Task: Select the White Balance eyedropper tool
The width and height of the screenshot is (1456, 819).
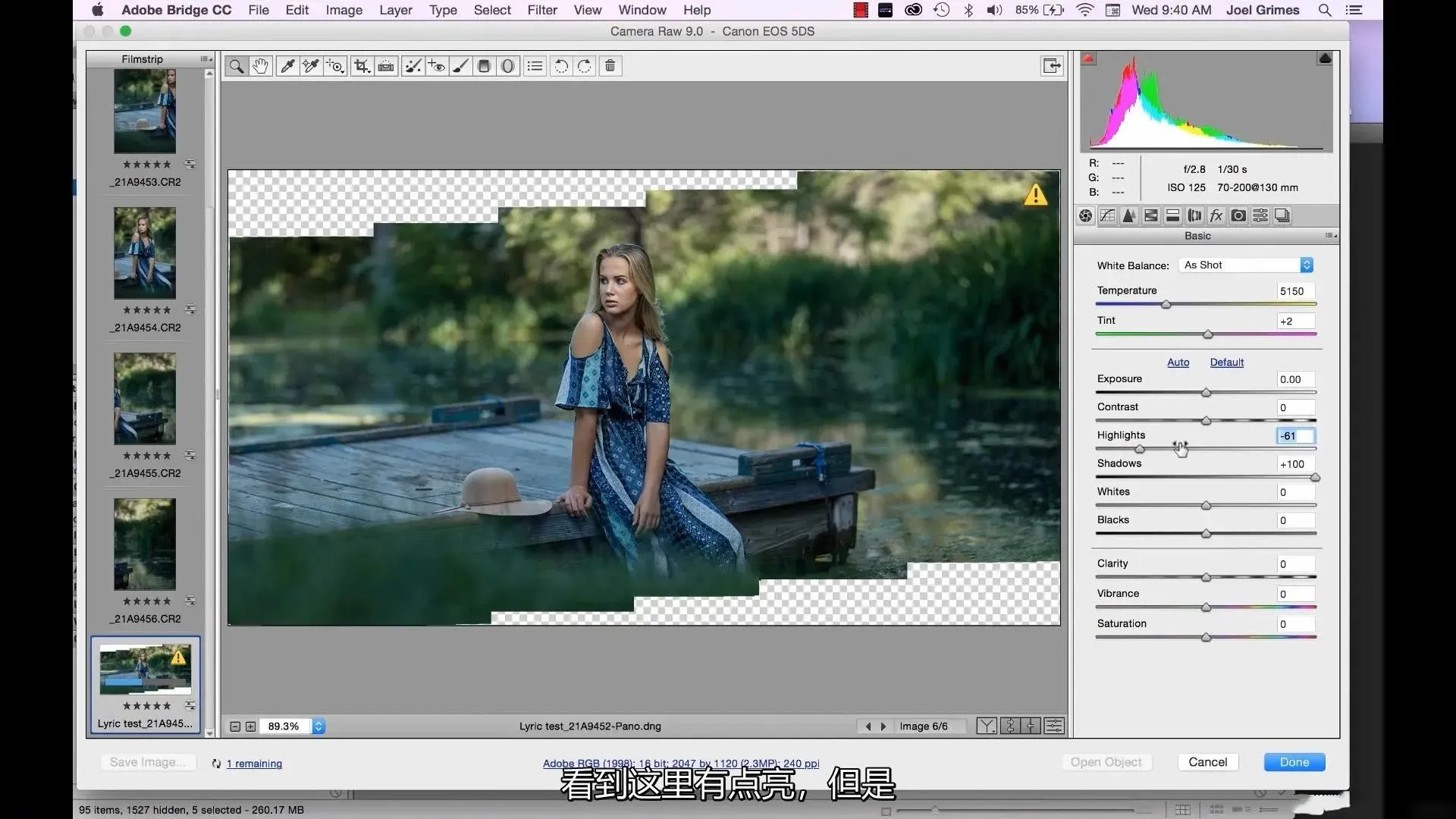Action: [287, 67]
